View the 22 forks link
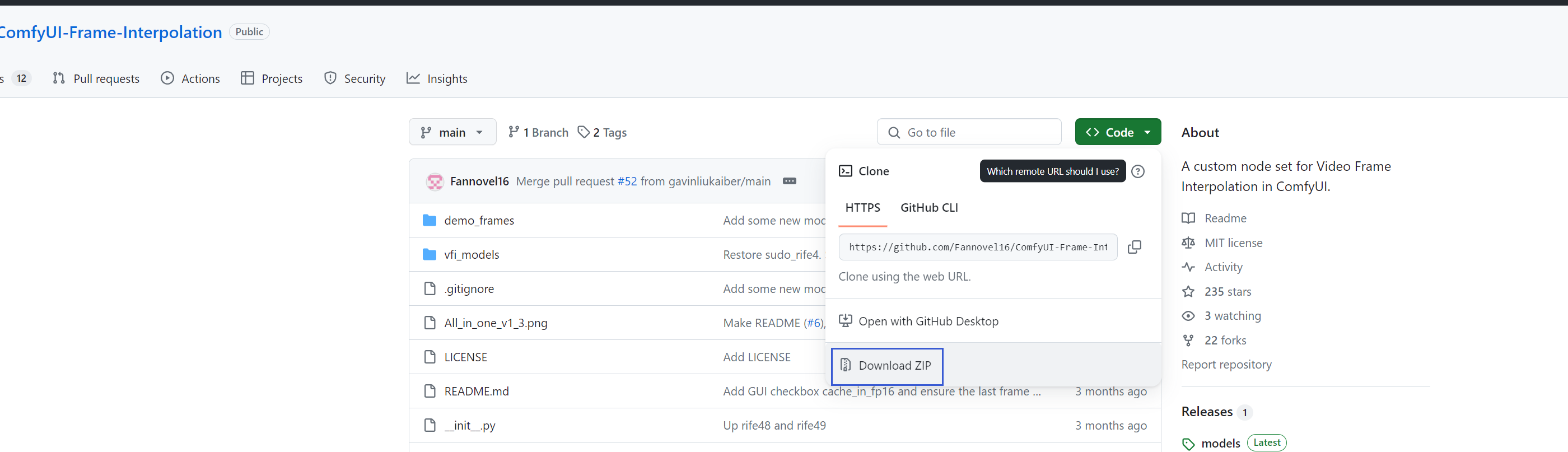This screenshot has height=452, width=1568. click(1225, 340)
